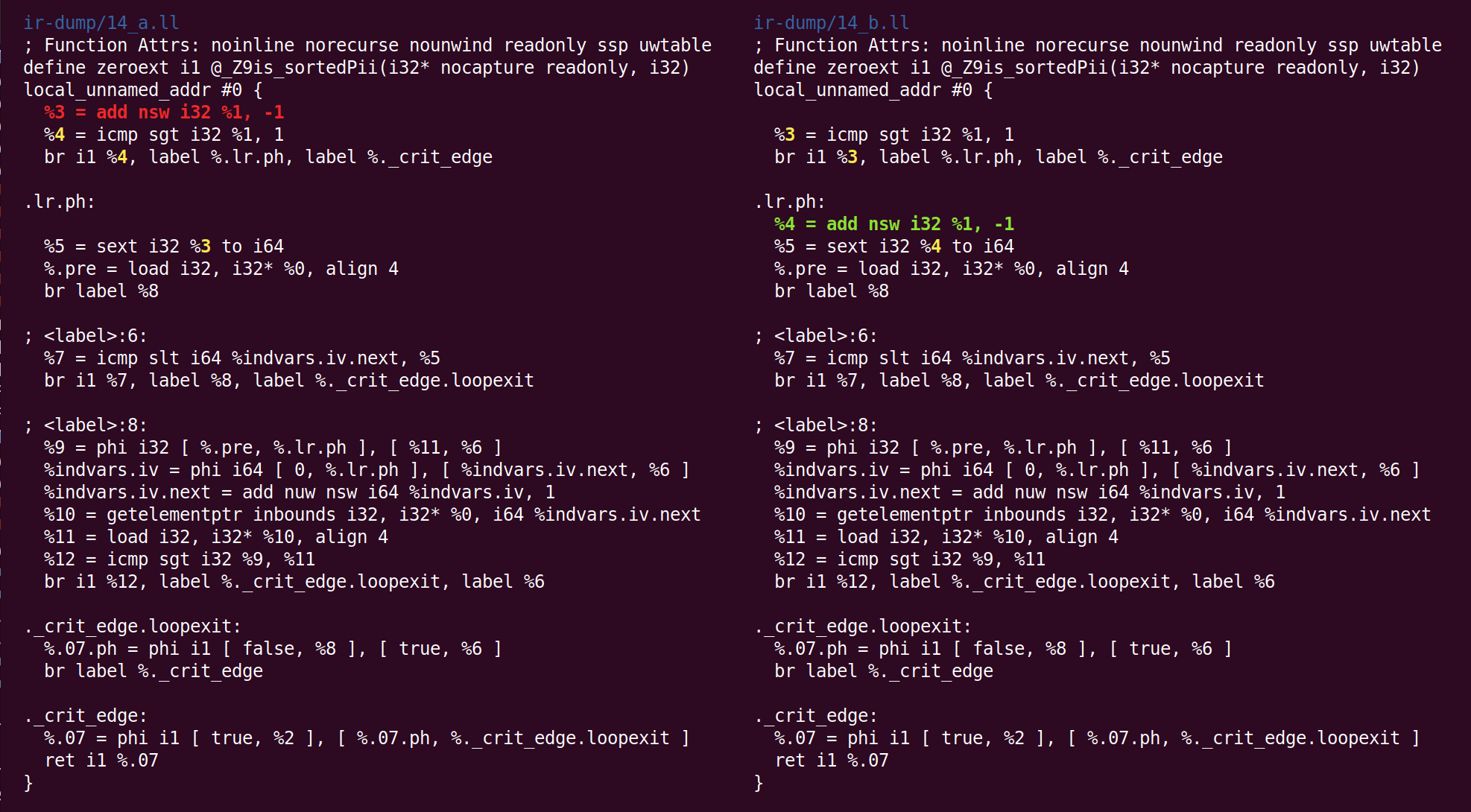Click the br label %8 line in right pane
The height and width of the screenshot is (812, 1471).
click(832, 291)
